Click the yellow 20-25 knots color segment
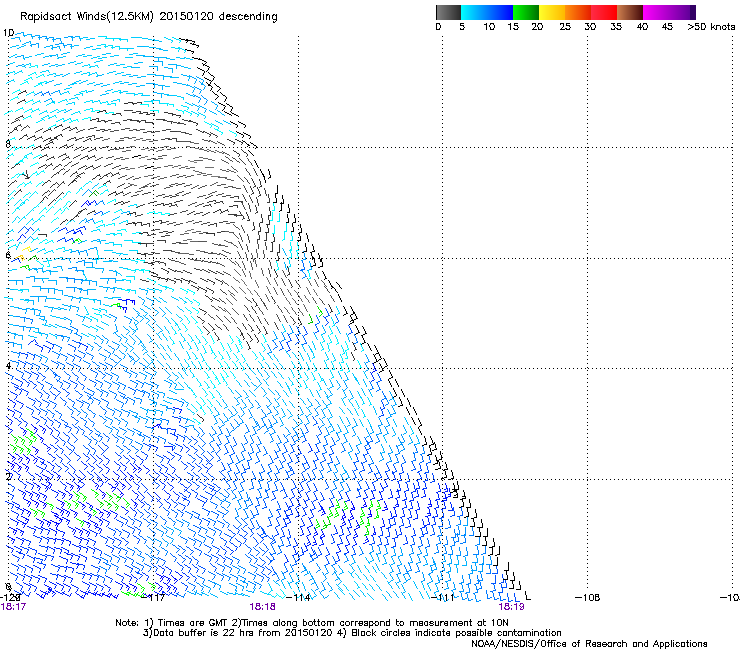This screenshot has width=740, height=650. point(552,12)
